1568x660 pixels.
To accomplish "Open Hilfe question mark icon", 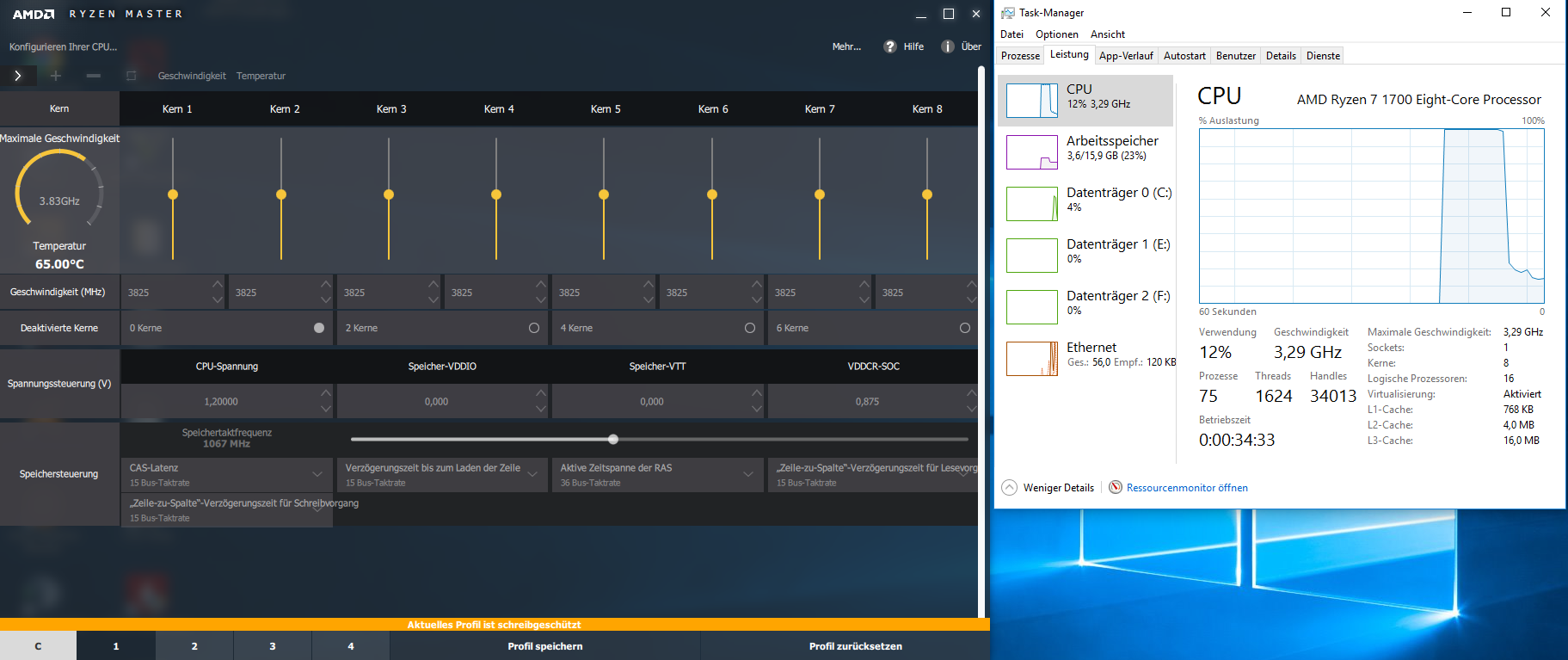I will 890,46.
